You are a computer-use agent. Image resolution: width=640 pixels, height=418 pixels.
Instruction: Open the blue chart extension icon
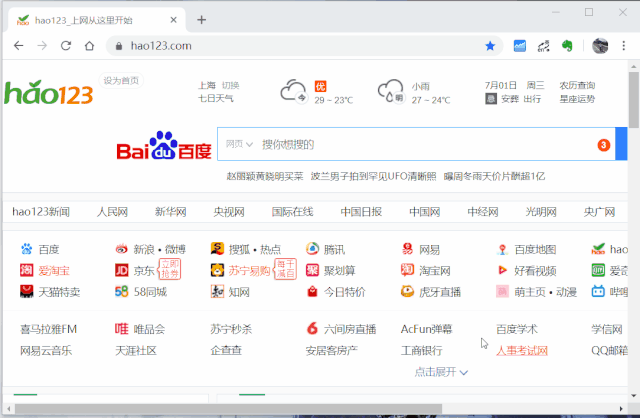click(520, 46)
